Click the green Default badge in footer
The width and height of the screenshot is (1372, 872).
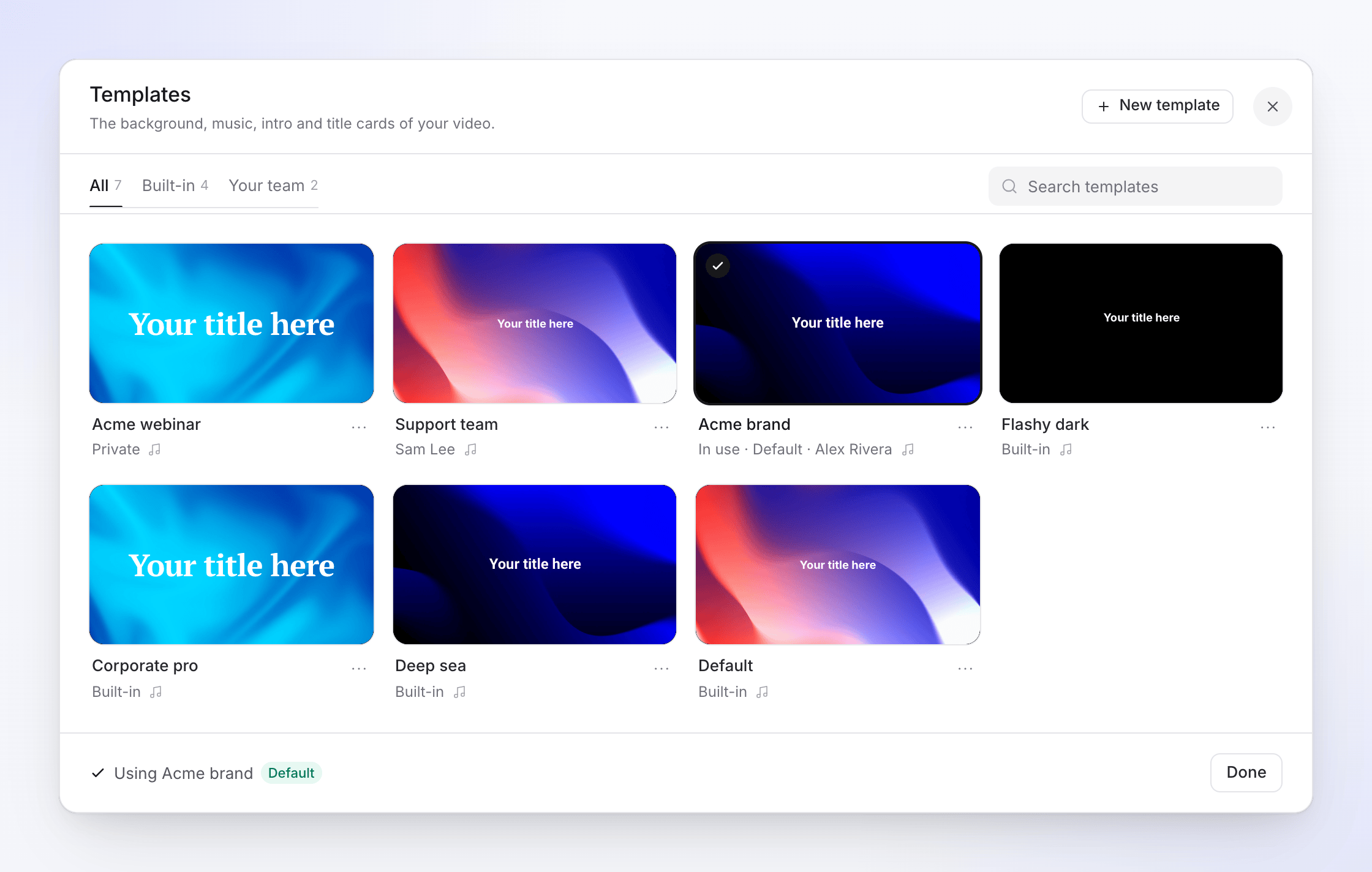[292, 773]
